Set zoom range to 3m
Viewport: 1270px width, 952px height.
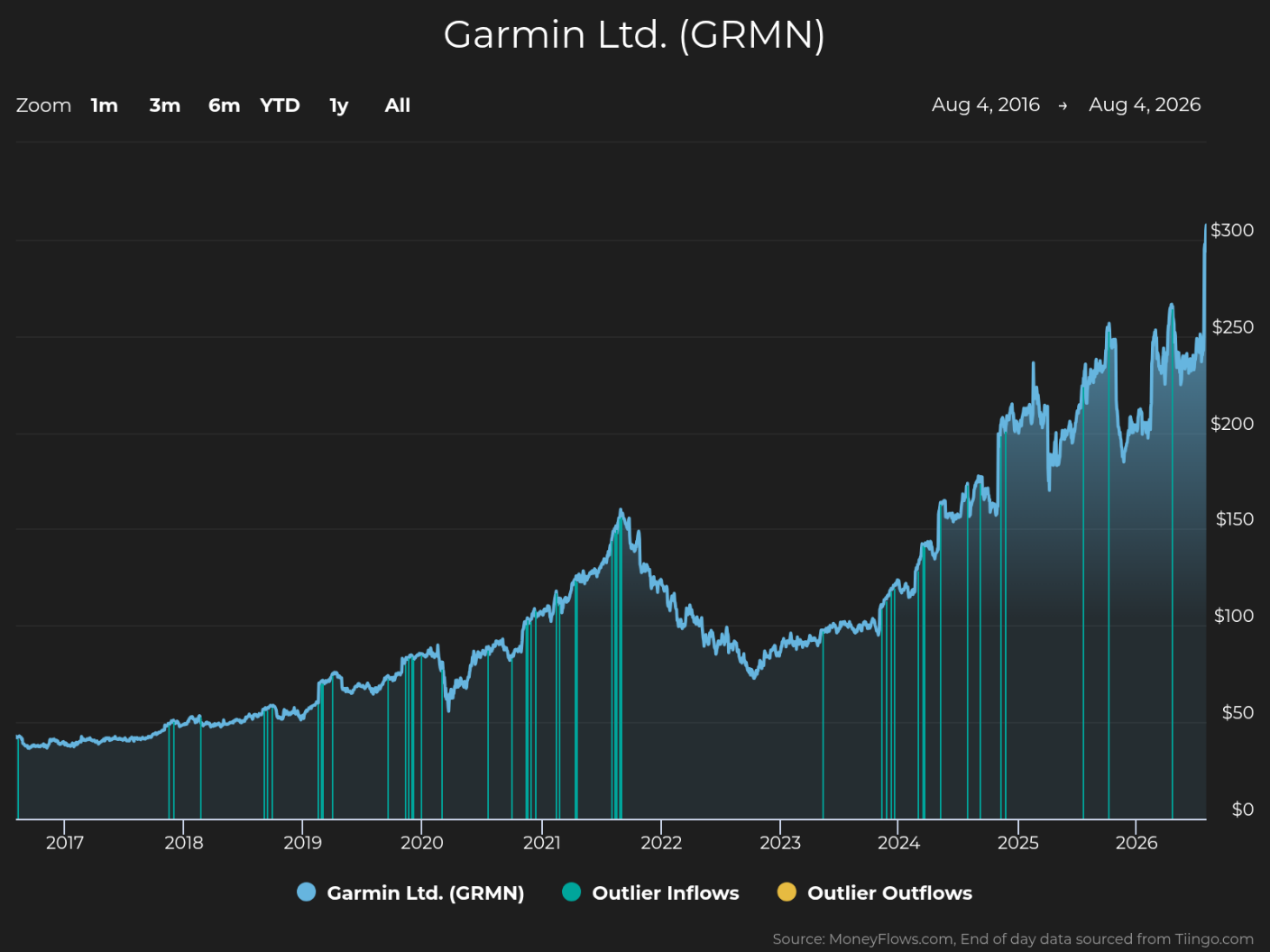tap(165, 105)
